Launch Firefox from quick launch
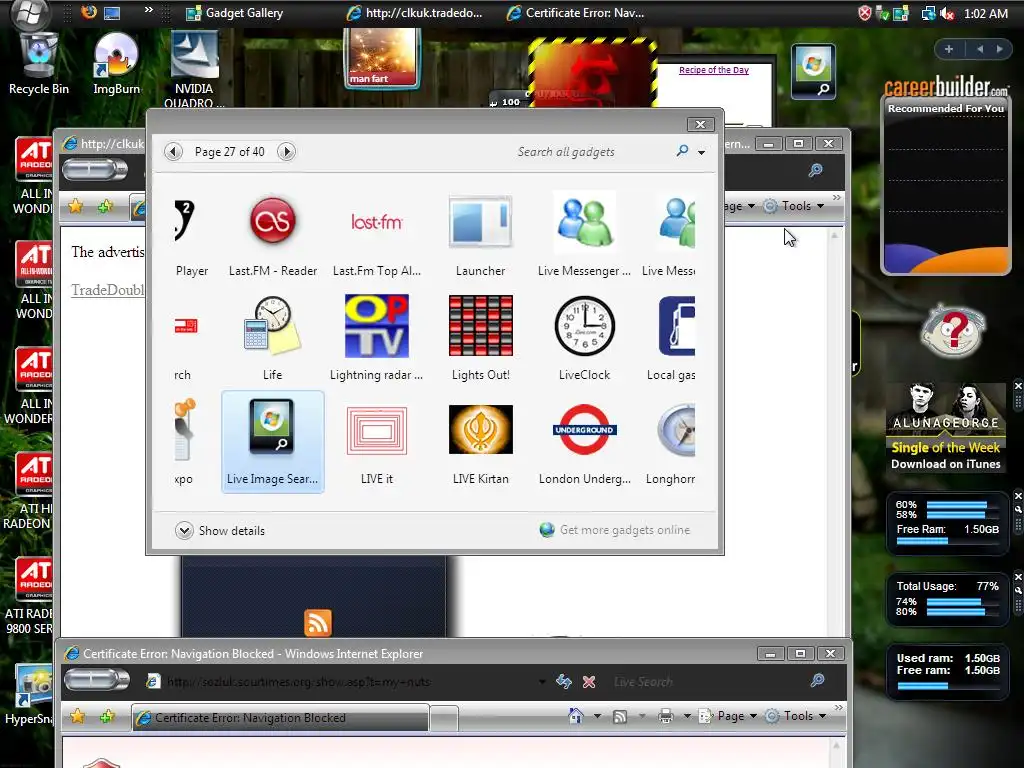 pyautogui.click(x=88, y=12)
